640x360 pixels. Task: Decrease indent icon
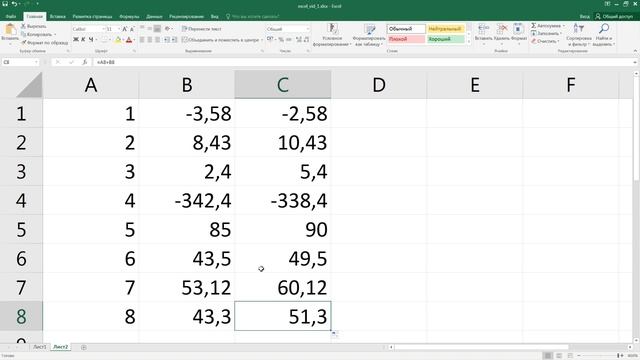pyautogui.click(x=167, y=40)
